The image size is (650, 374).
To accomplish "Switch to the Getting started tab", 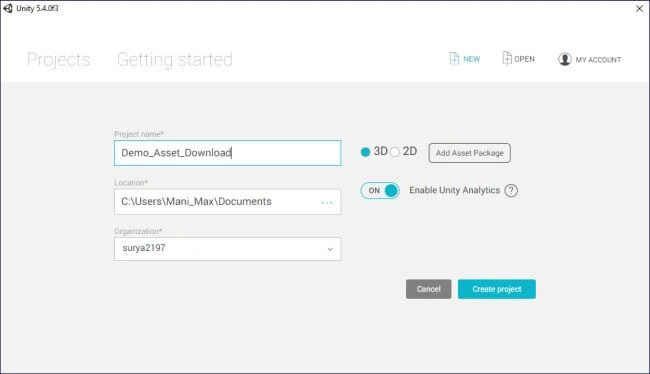I will tap(175, 60).
